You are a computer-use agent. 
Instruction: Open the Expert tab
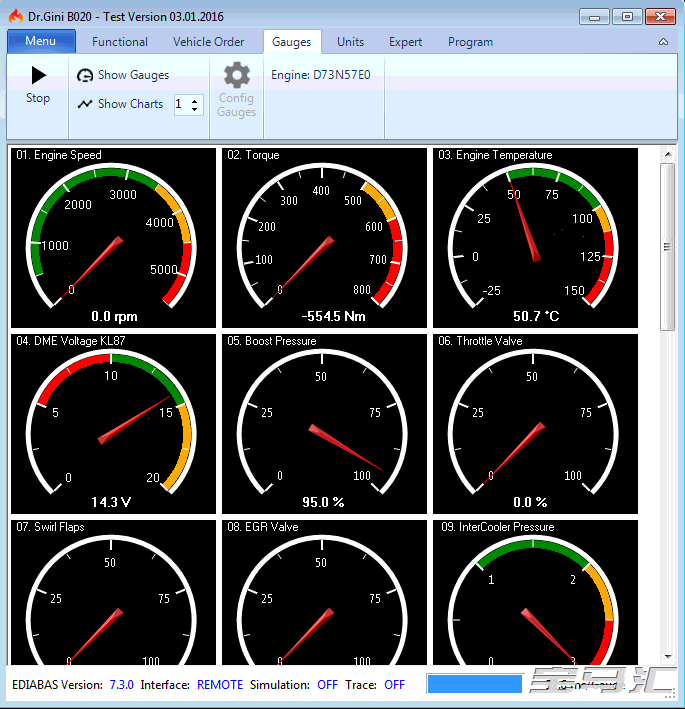pyautogui.click(x=406, y=42)
